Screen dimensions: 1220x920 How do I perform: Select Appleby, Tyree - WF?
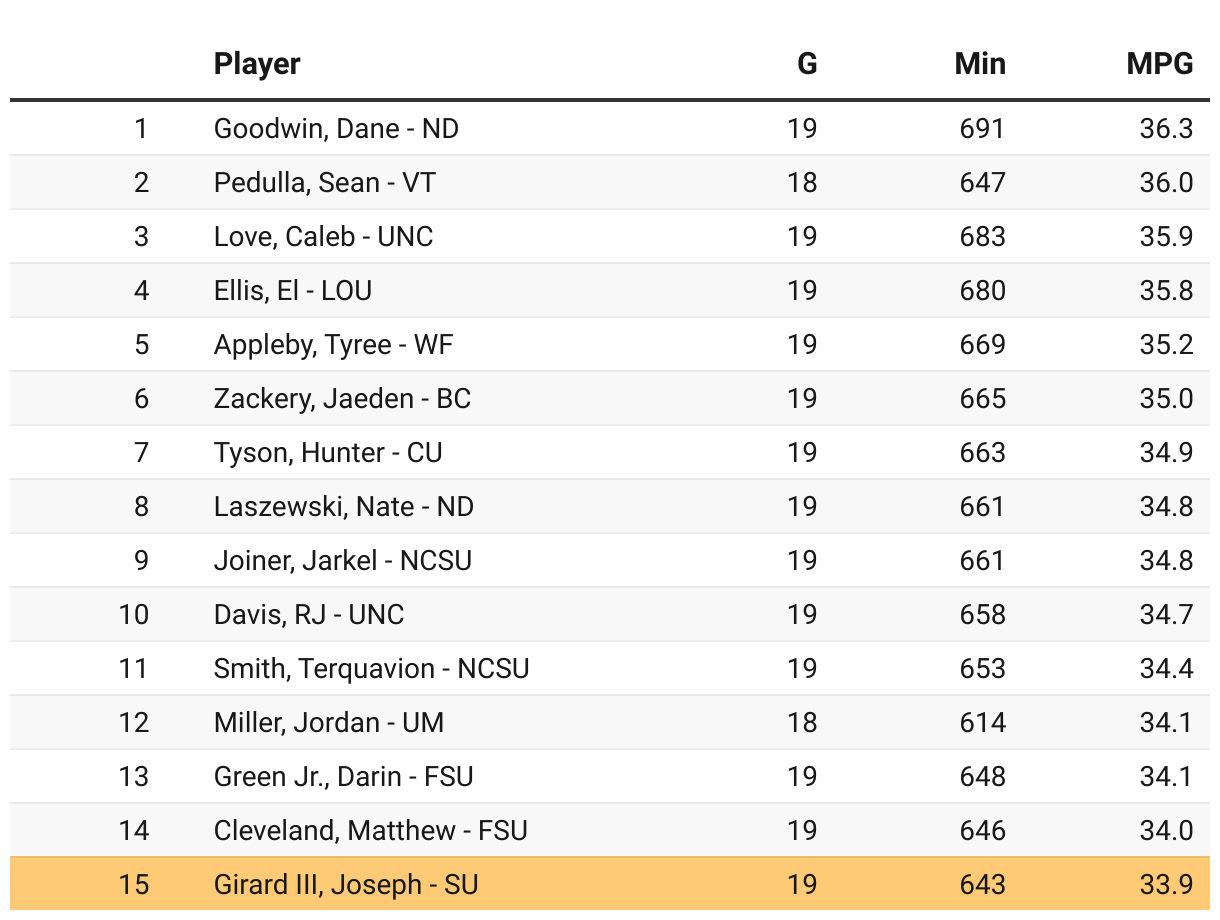(333, 345)
